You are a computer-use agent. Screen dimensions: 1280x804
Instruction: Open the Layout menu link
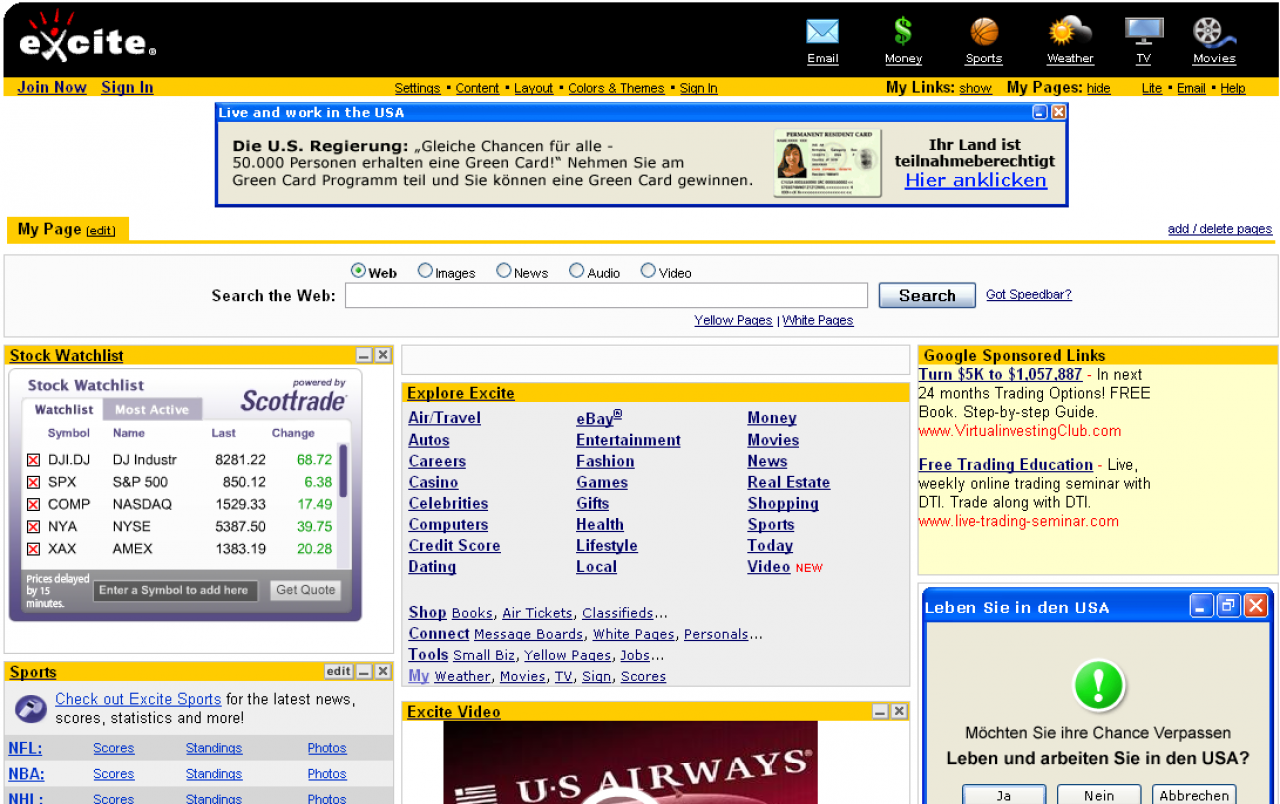(x=533, y=88)
